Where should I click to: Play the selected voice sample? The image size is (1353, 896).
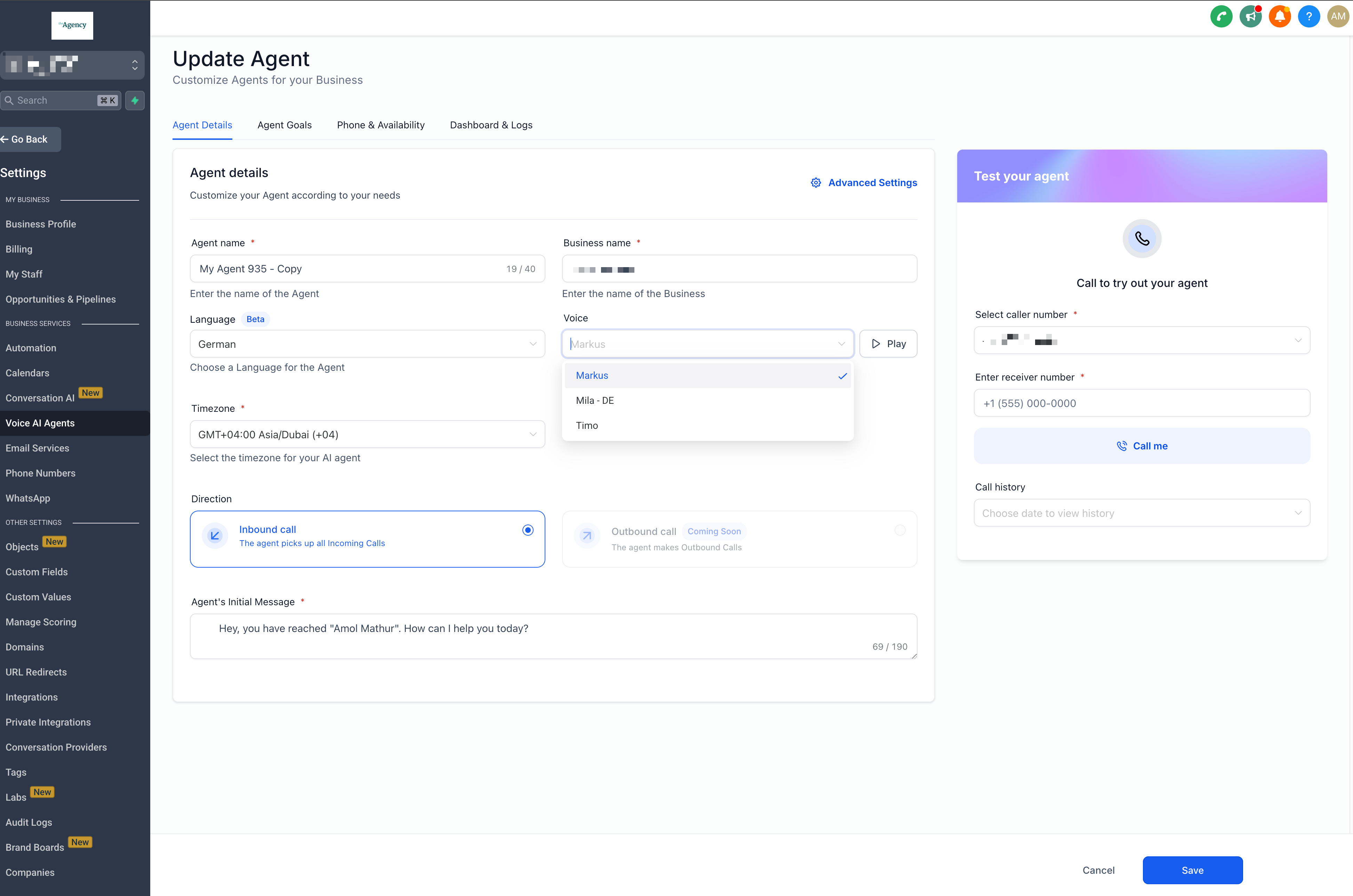[888, 344]
